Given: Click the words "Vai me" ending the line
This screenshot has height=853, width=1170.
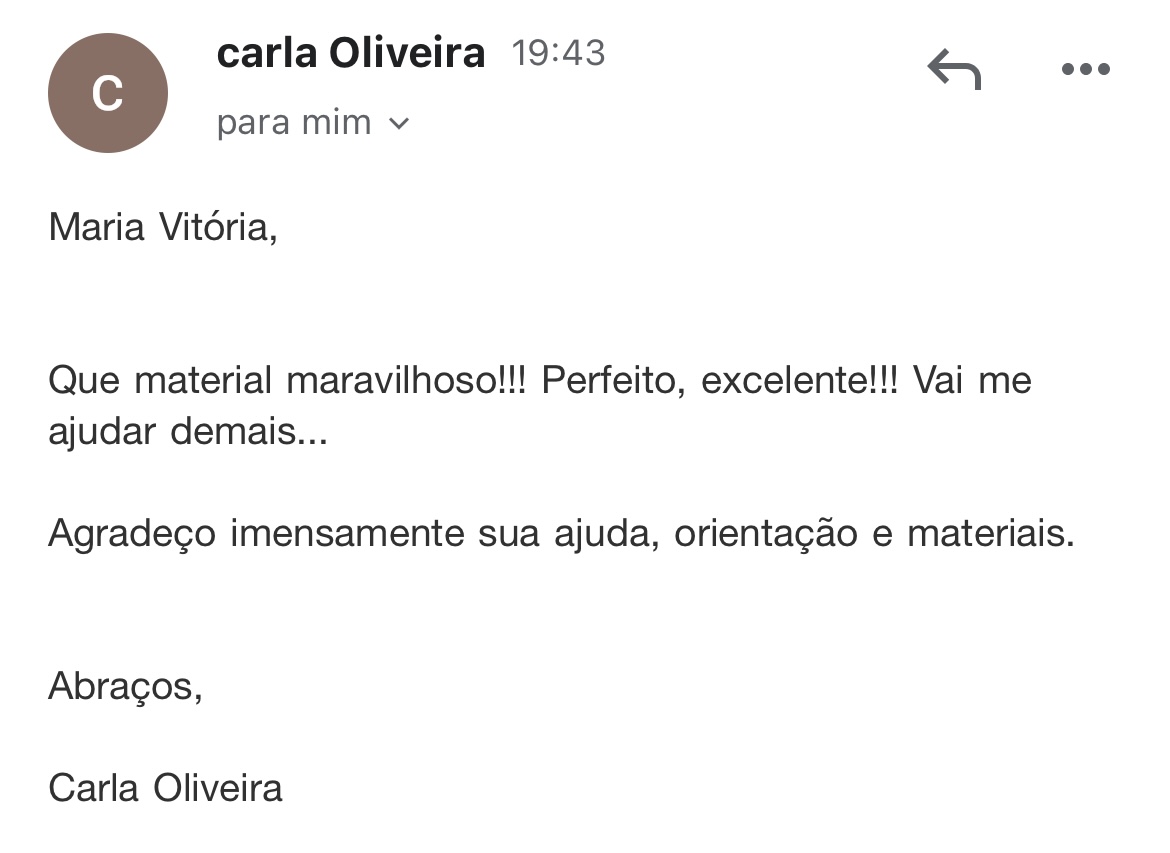Looking at the screenshot, I should pos(972,380).
